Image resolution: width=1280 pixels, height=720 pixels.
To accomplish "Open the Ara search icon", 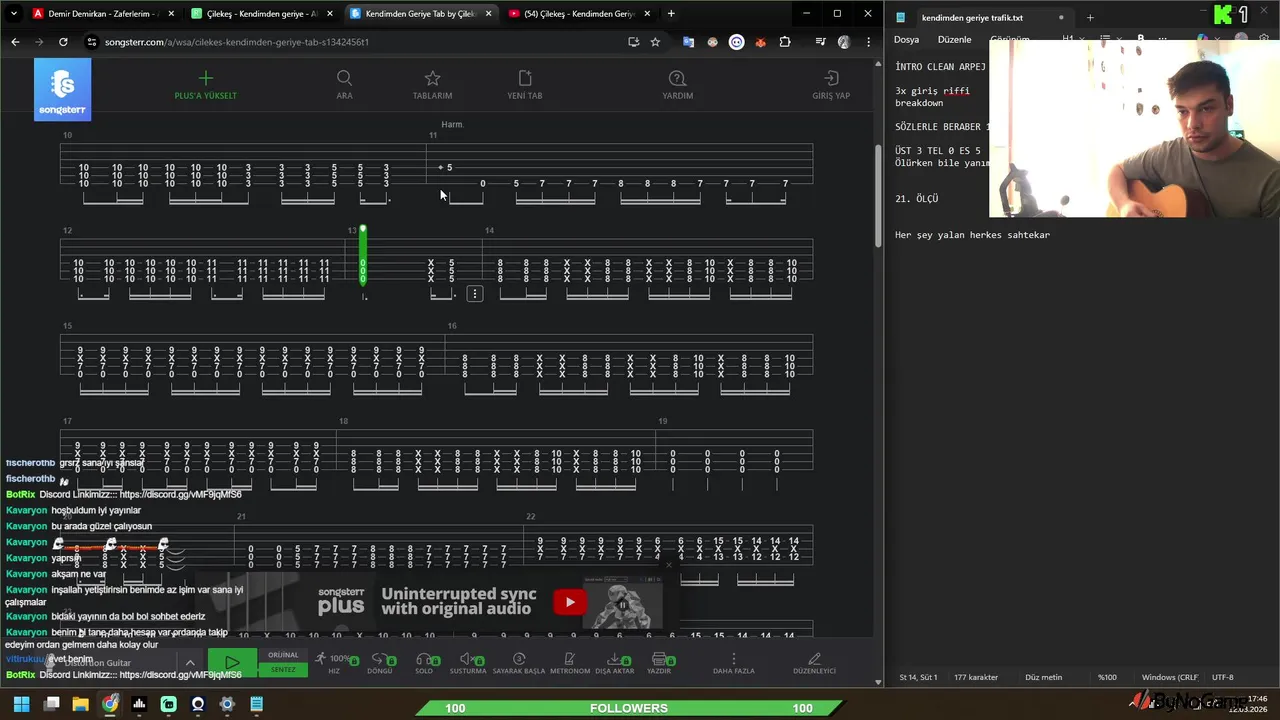I will click(344, 78).
